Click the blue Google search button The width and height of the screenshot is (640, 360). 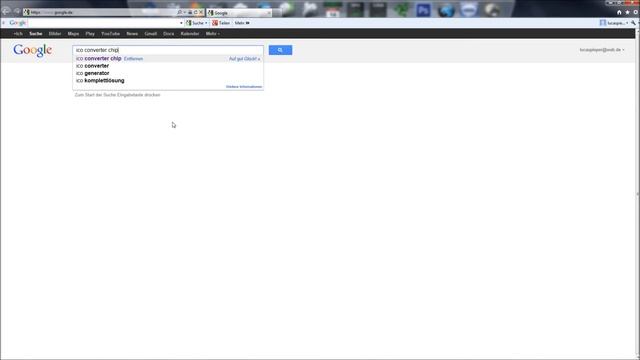tap(280, 50)
